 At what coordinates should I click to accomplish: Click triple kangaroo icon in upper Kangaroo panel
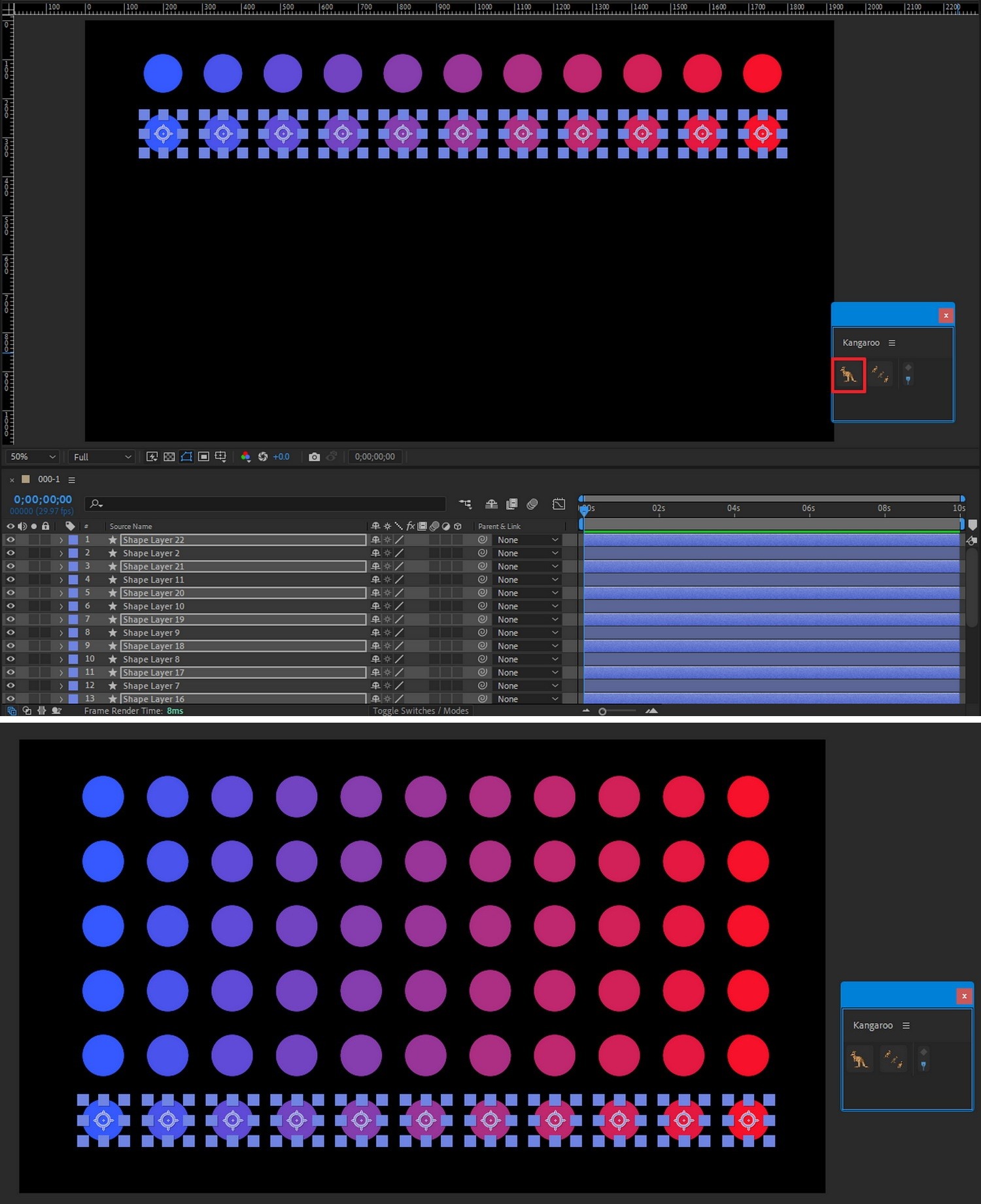click(x=880, y=374)
